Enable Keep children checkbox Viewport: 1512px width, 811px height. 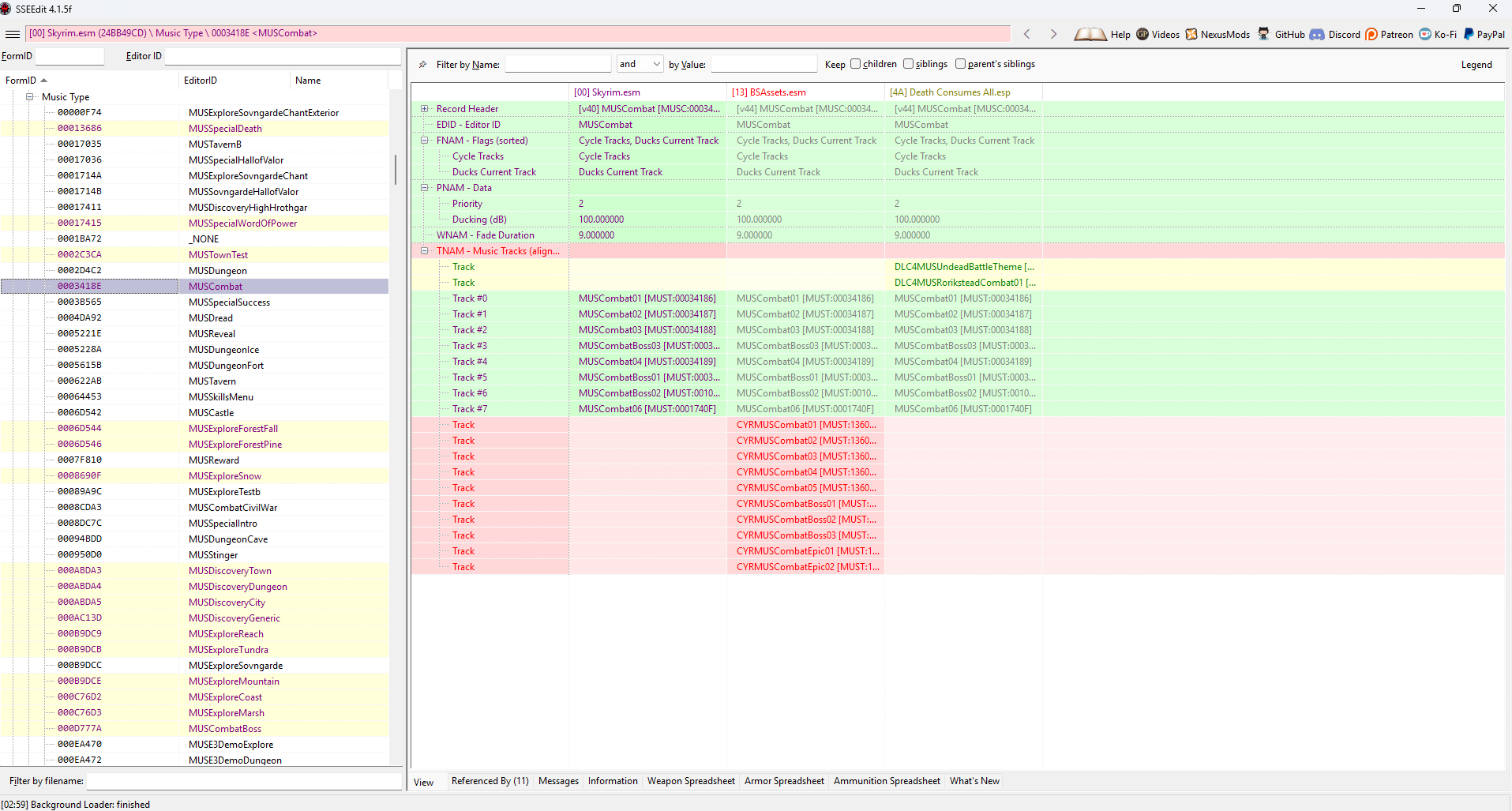pyautogui.click(x=855, y=64)
